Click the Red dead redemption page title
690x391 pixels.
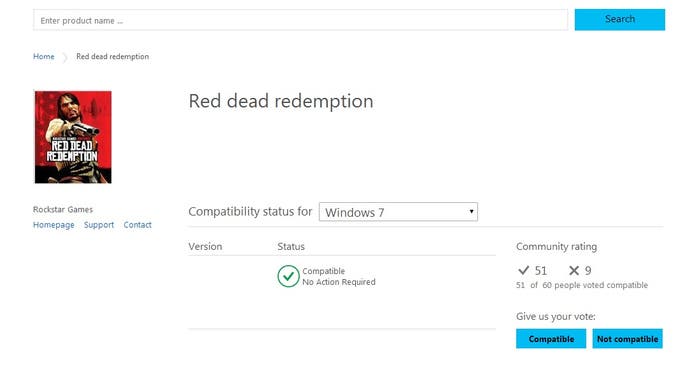tap(281, 101)
